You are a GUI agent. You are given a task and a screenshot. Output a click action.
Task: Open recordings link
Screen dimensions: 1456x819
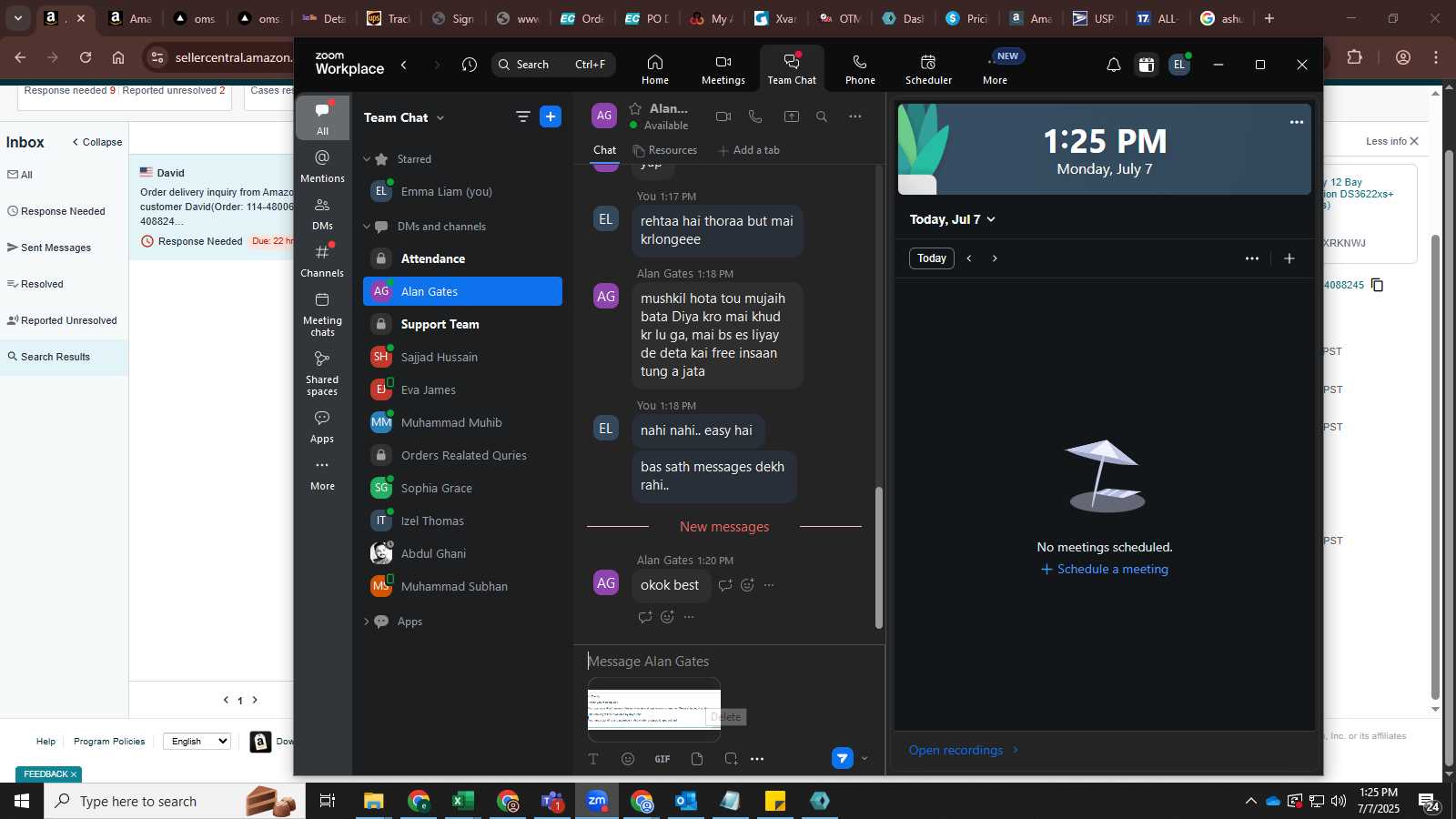(x=964, y=750)
